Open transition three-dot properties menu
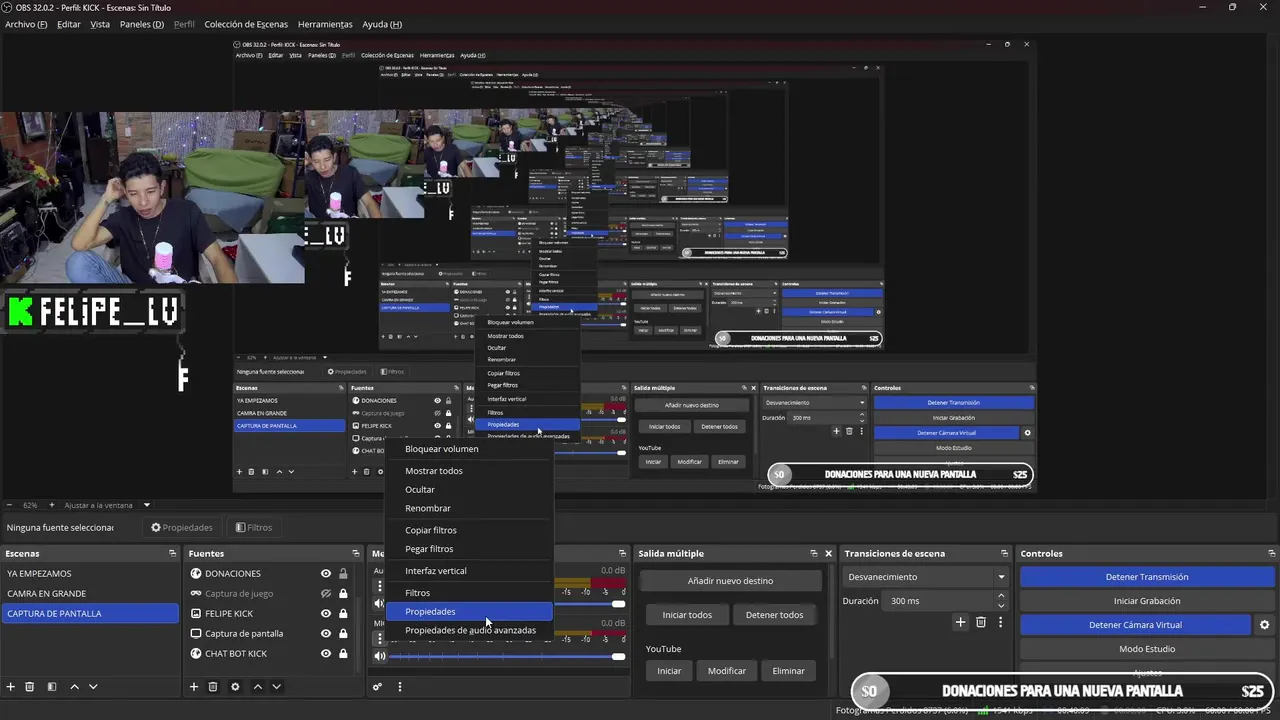Viewport: 1280px width, 720px height. pyautogui.click(x=1000, y=622)
